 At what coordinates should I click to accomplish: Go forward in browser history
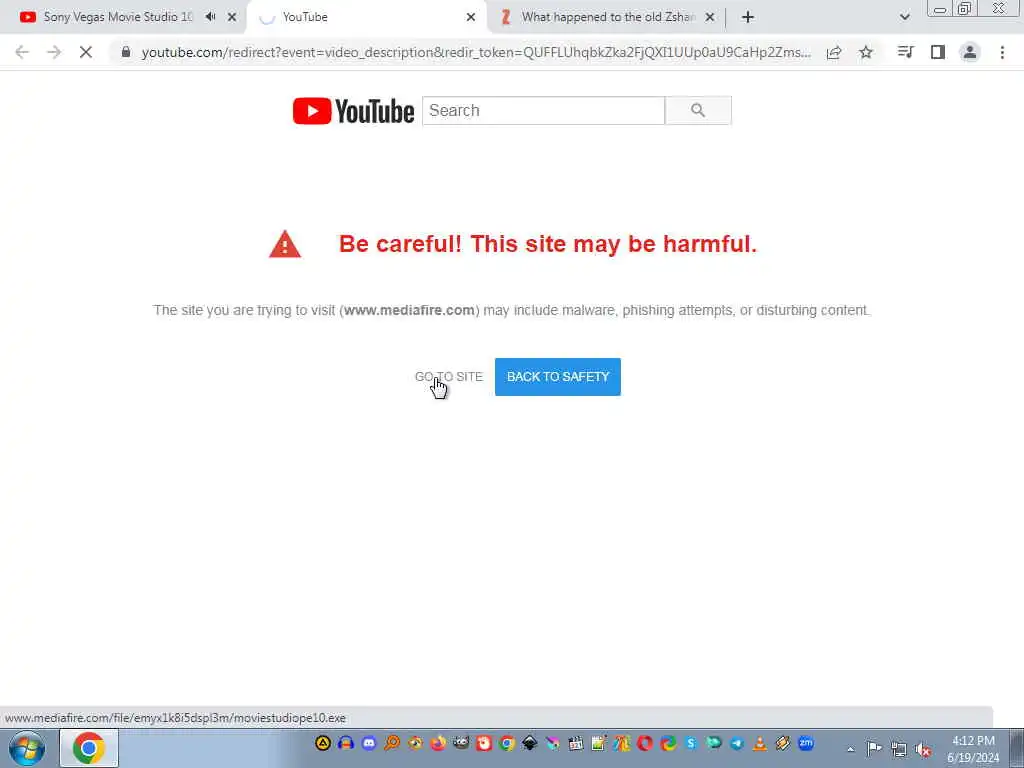click(x=54, y=52)
